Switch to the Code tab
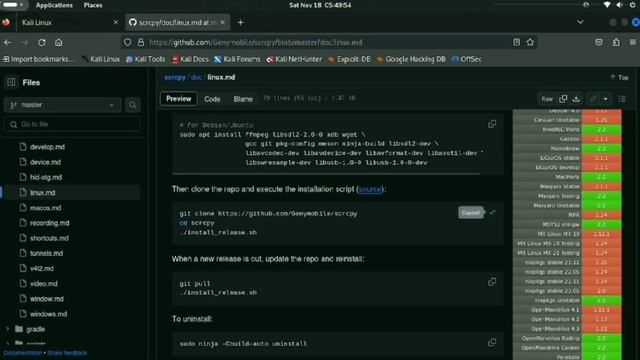The width and height of the screenshot is (640, 360). pyautogui.click(x=212, y=99)
